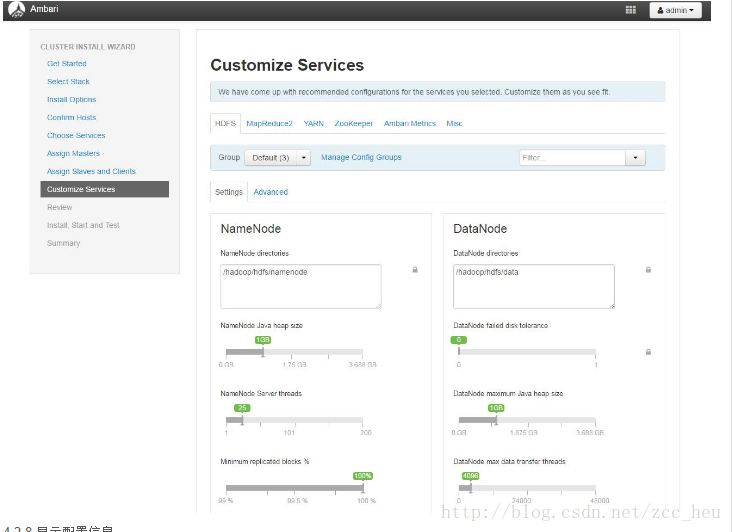This screenshot has height=532, width=732.
Task: Switch to the ZooKeeper tab
Action: [354, 123]
